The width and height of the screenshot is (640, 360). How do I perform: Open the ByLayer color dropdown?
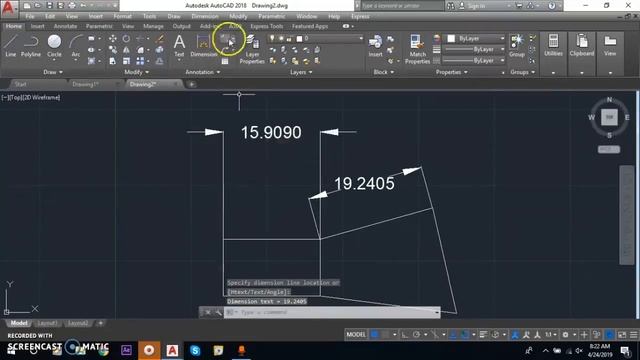[476, 38]
